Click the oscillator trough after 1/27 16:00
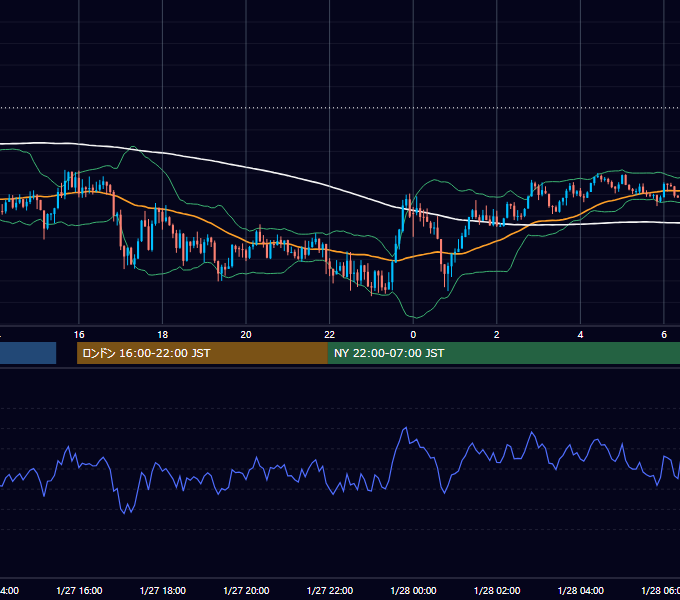The image size is (680, 600). point(125,513)
